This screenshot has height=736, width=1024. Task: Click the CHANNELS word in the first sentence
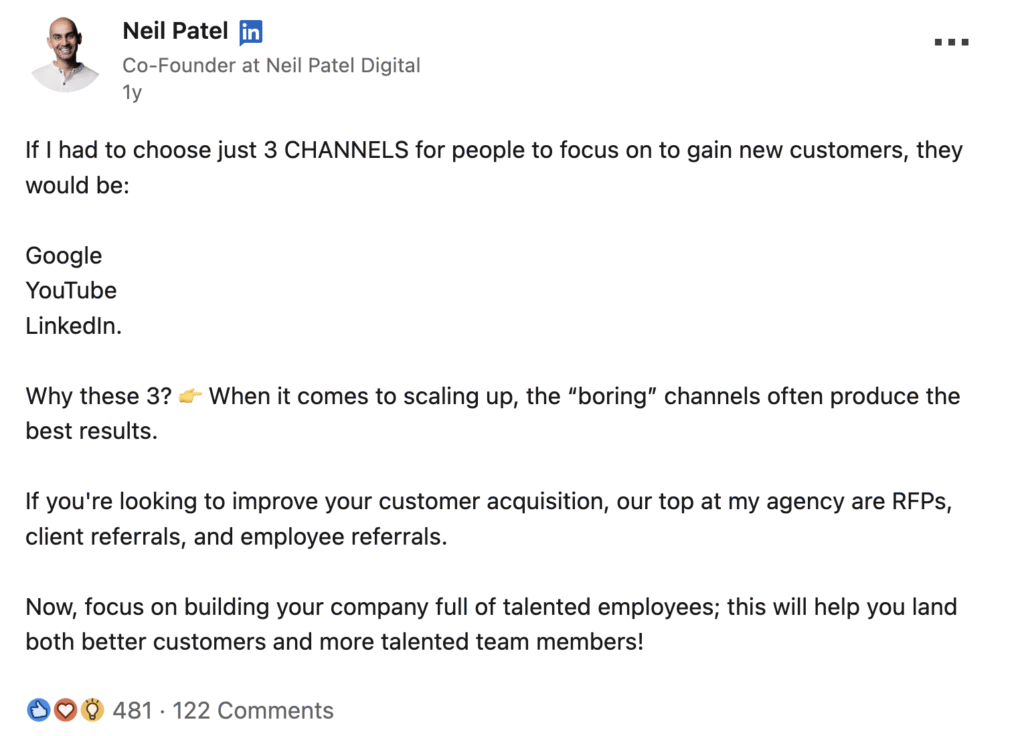click(346, 151)
